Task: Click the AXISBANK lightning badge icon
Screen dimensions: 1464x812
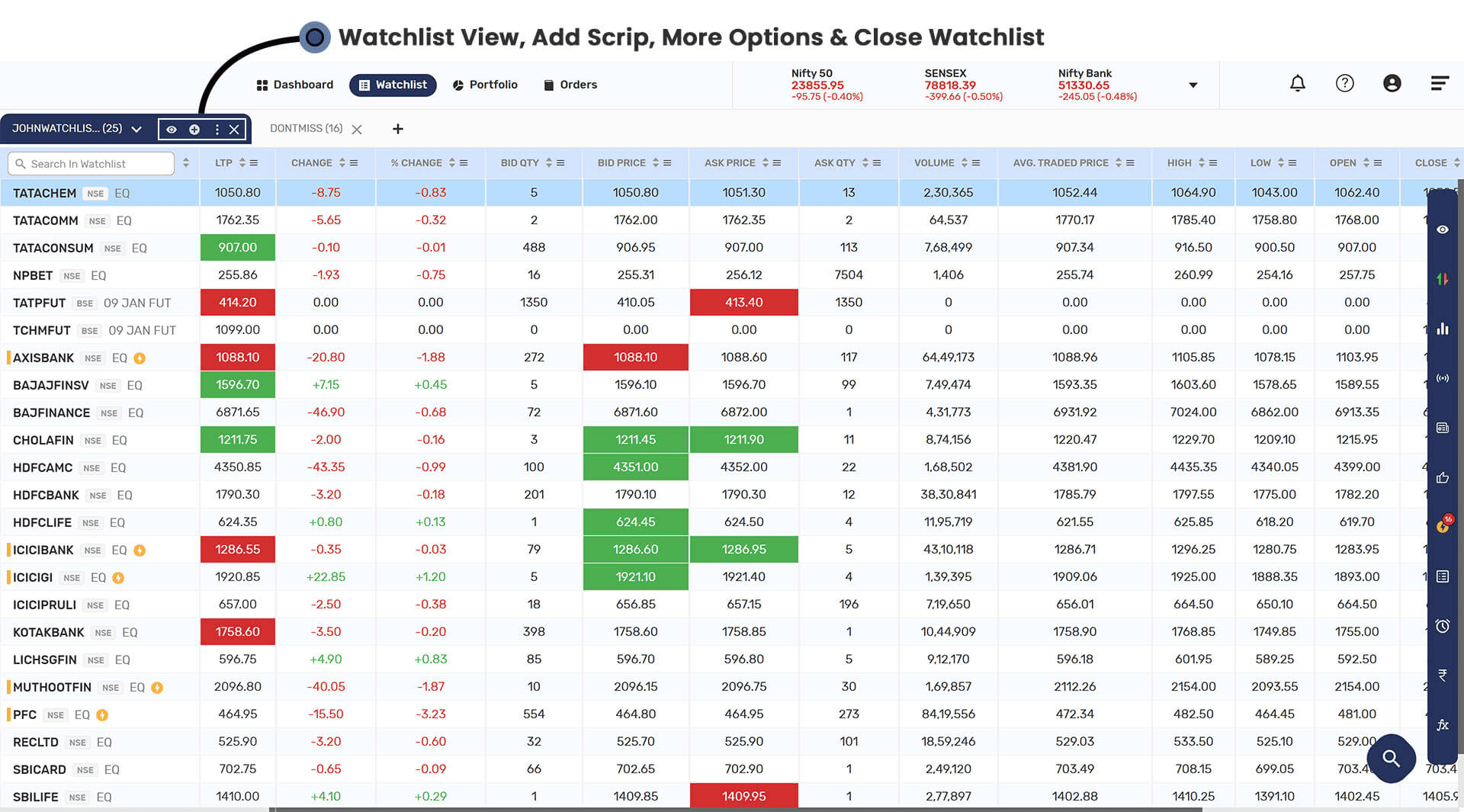Action: 140,358
